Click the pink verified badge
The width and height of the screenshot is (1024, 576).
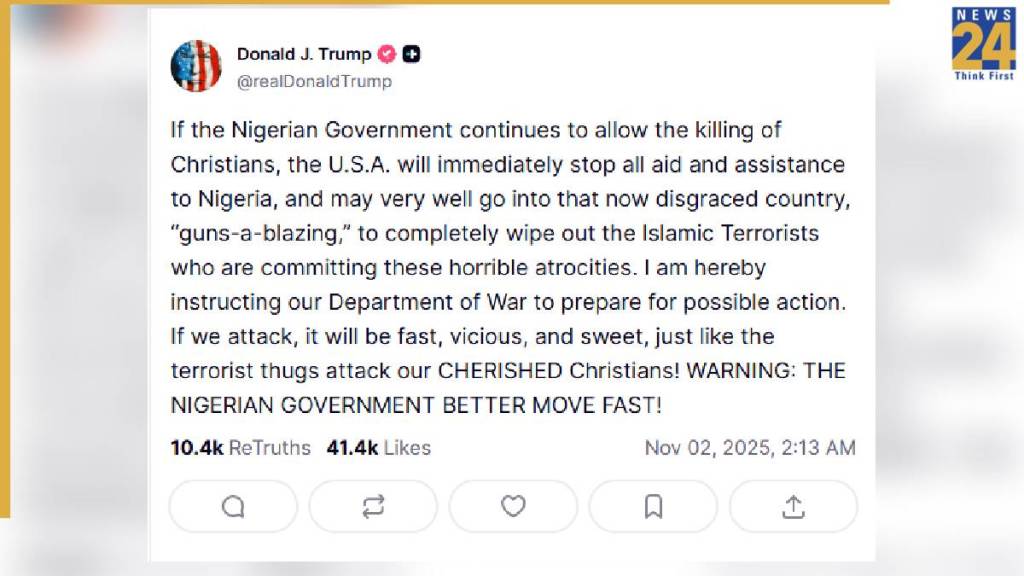[x=387, y=55]
